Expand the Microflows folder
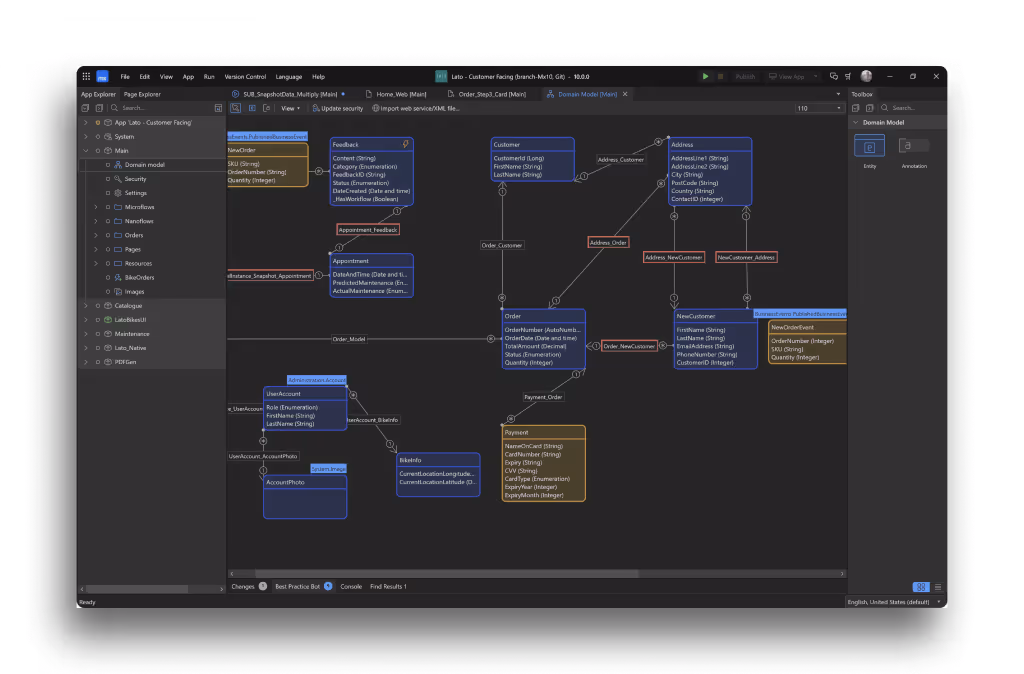This screenshot has width=1024, height=674. tap(96, 207)
